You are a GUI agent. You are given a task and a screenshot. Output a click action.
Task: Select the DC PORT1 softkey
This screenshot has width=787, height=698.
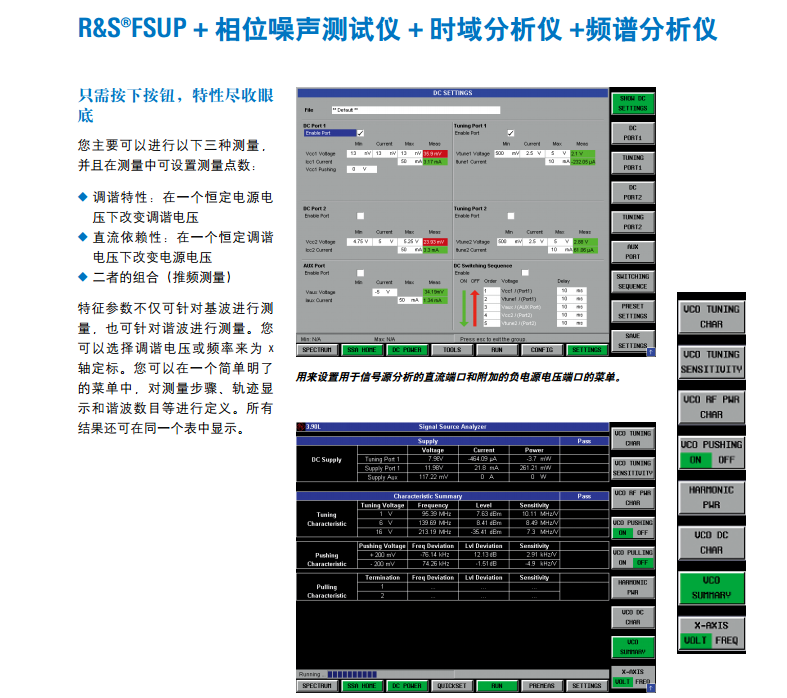click(632, 133)
